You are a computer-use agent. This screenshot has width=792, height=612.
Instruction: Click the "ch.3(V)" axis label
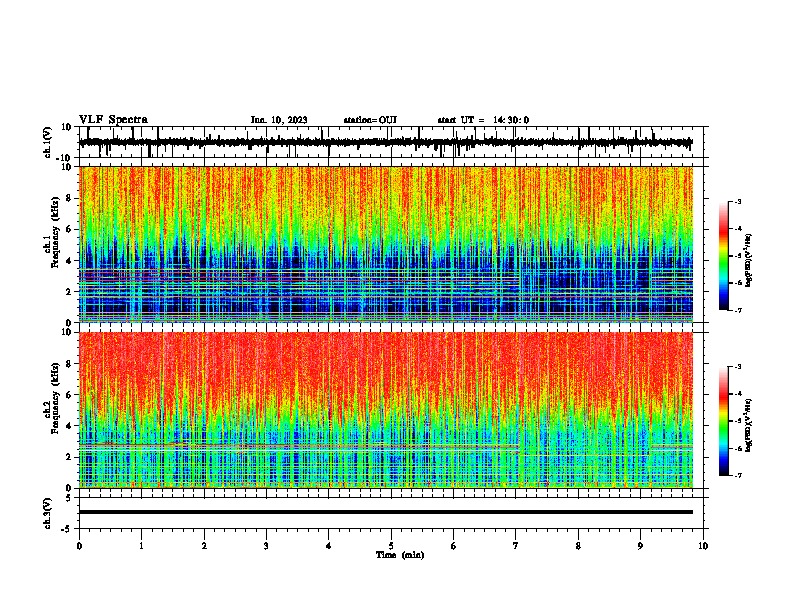[x=48, y=513]
